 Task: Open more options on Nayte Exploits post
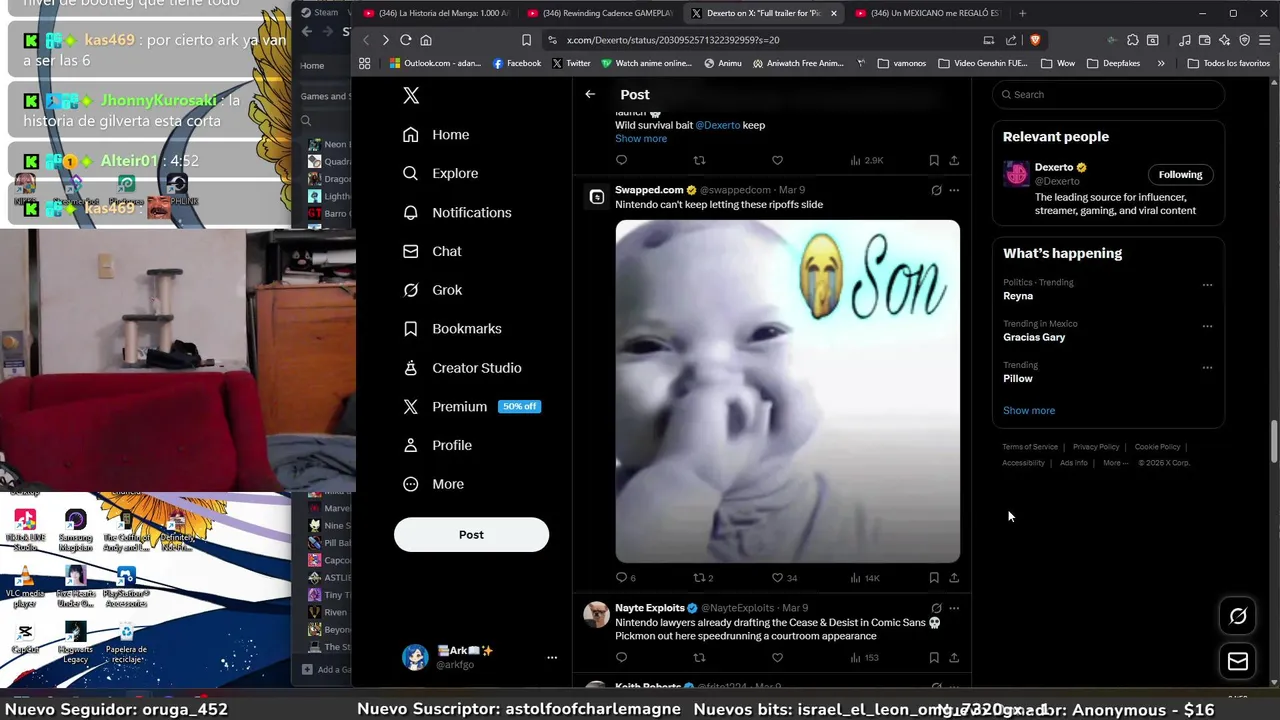[954, 608]
